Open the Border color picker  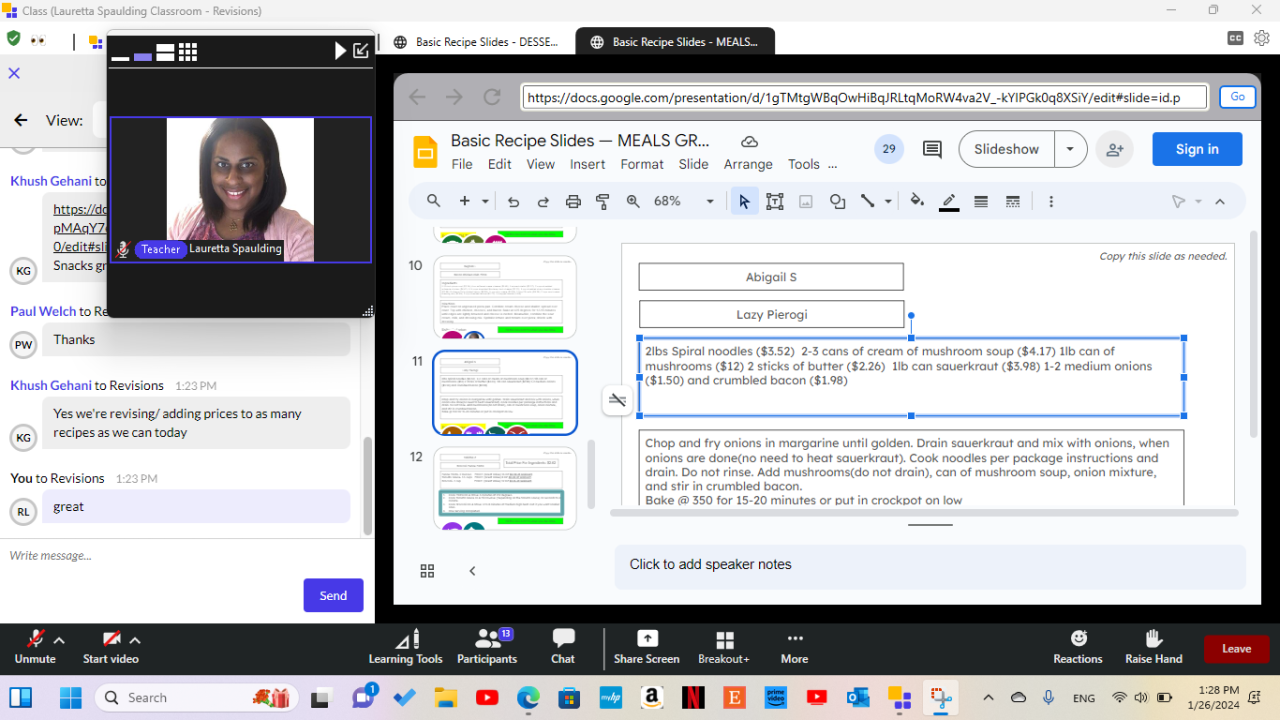coord(949,201)
